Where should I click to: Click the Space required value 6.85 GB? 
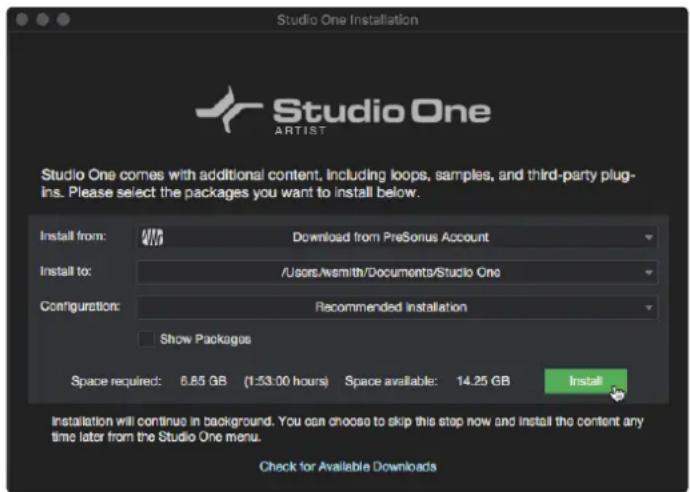[203, 381]
